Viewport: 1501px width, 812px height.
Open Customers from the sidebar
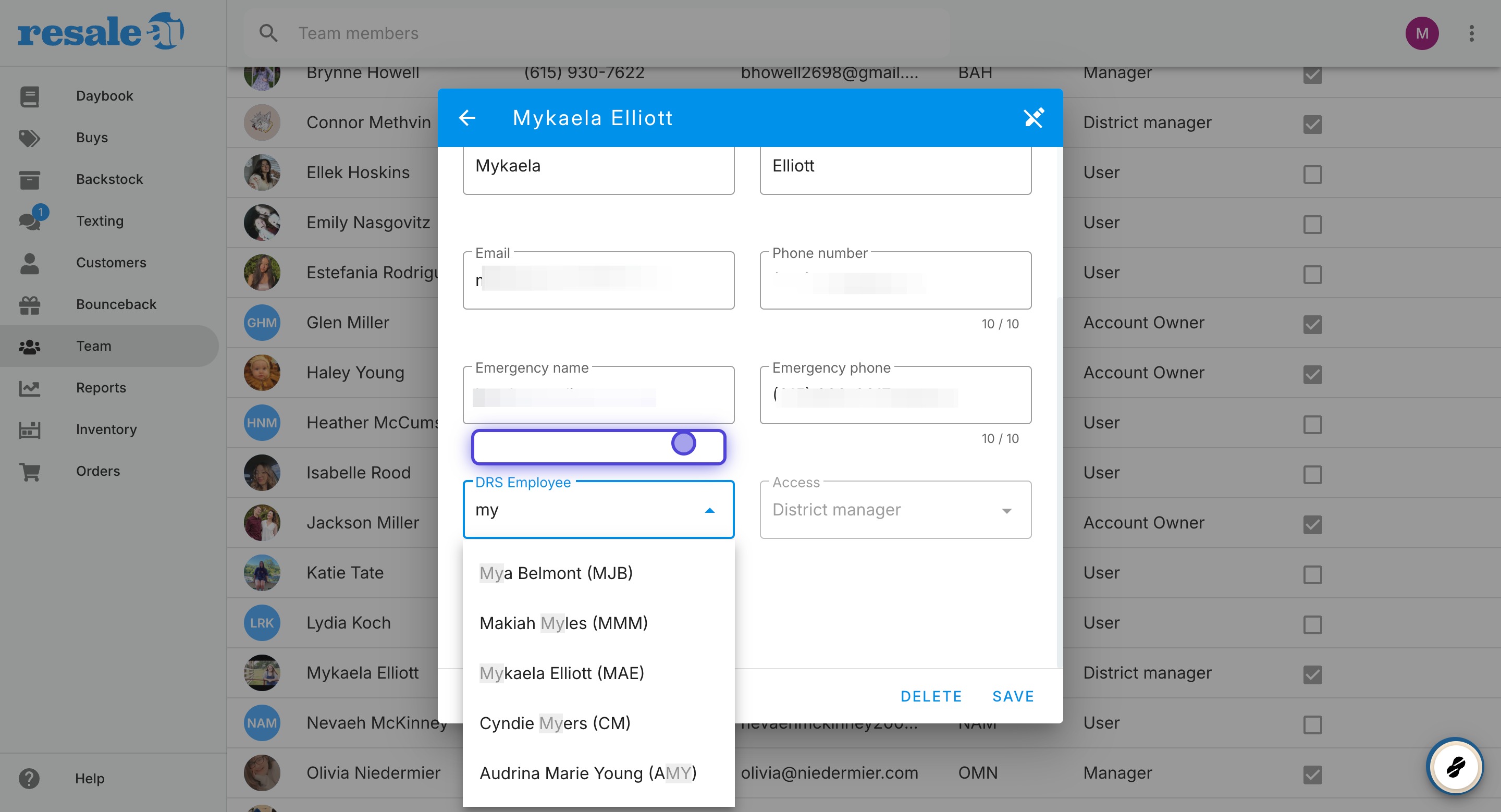(110, 263)
